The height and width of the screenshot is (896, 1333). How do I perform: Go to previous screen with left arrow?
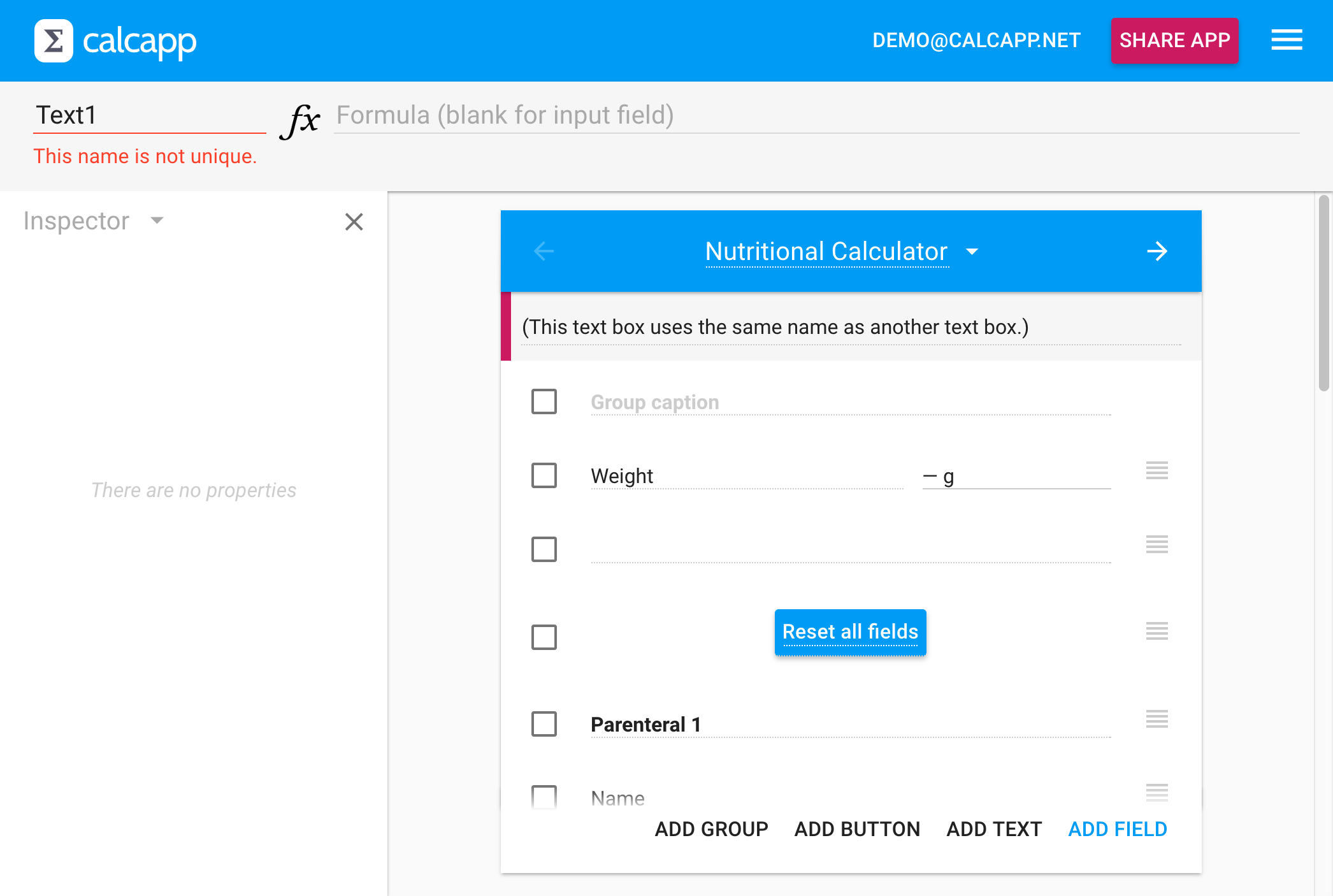(x=544, y=251)
